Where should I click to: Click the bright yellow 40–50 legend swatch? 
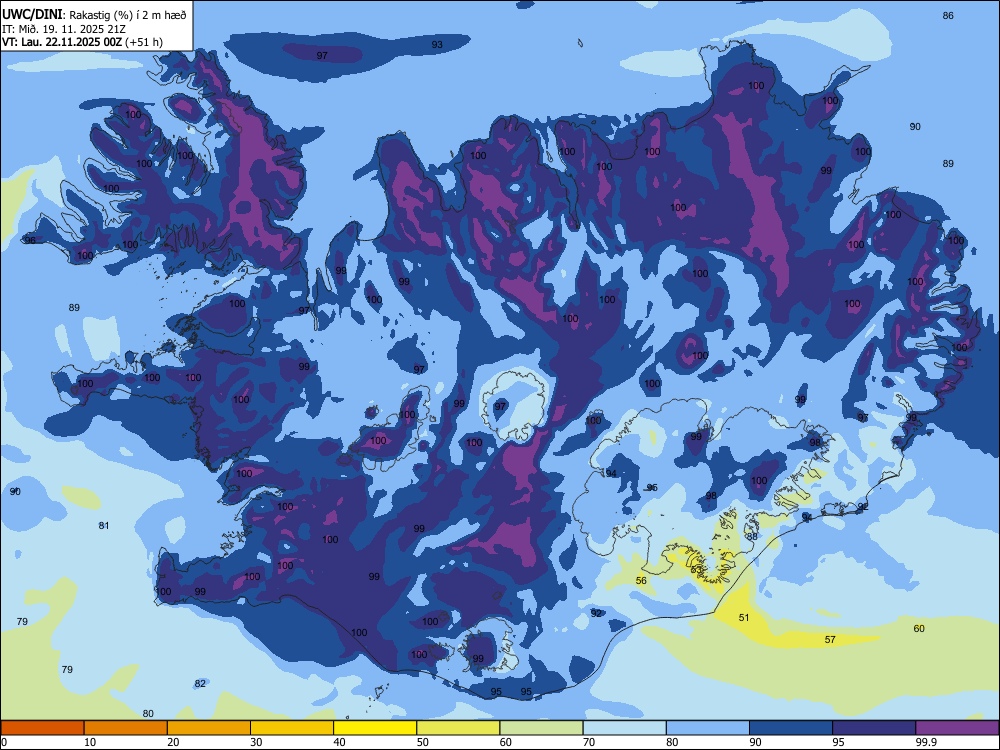(375, 728)
